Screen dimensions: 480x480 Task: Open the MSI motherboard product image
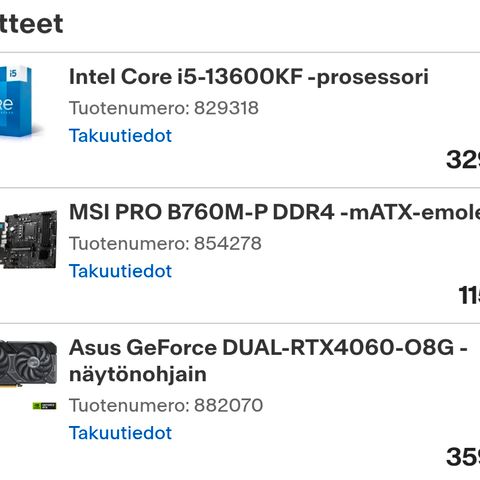point(28,239)
